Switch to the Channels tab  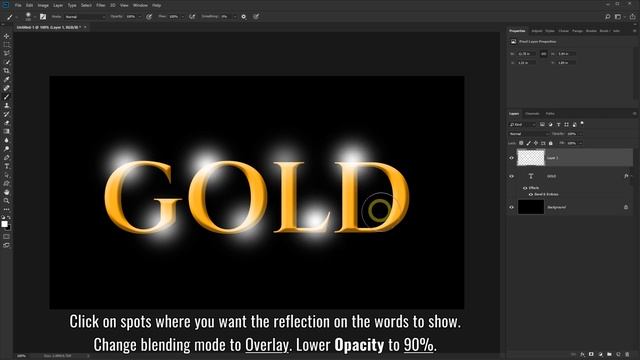point(532,114)
